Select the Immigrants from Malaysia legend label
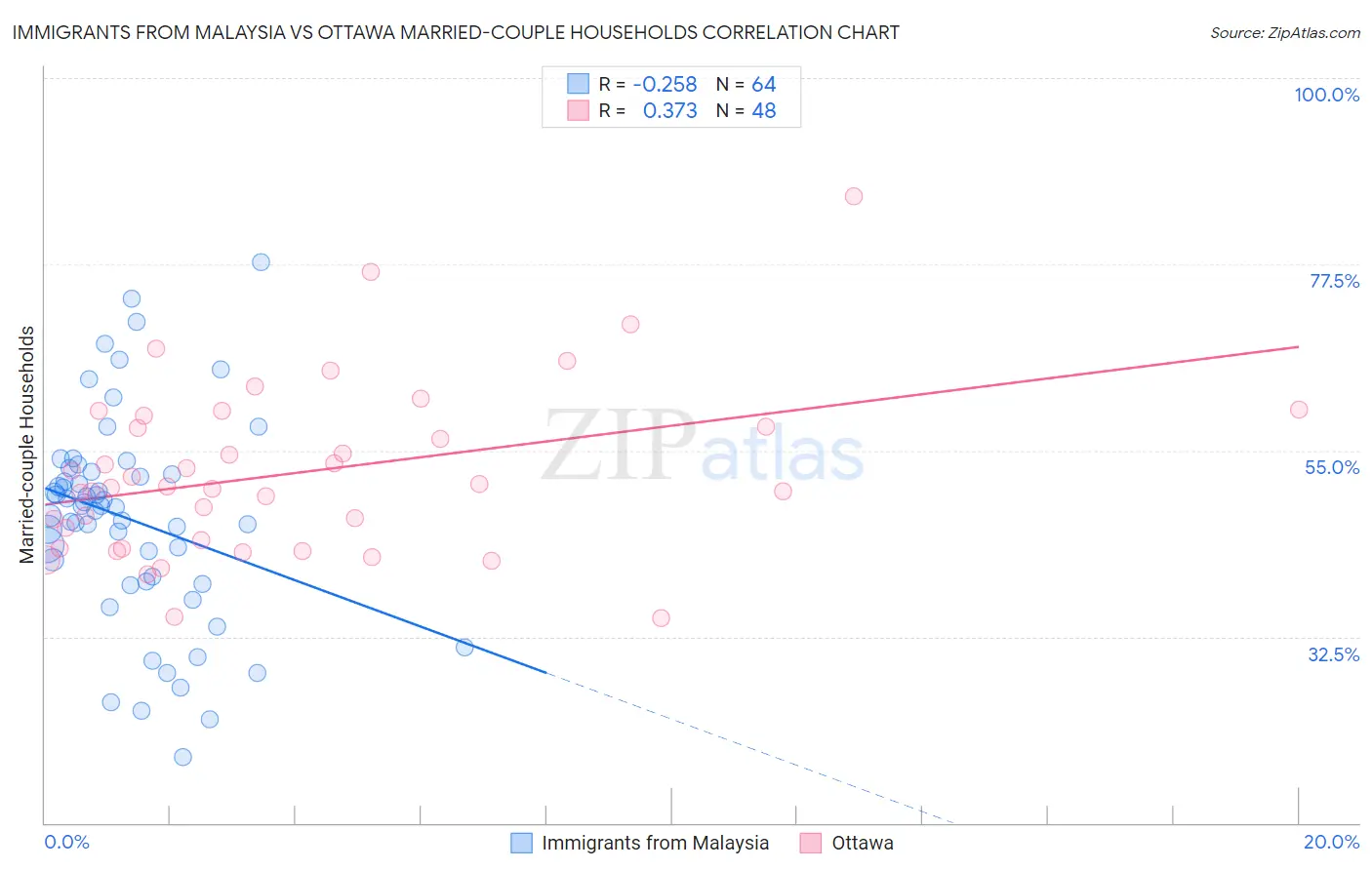 (655, 843)
